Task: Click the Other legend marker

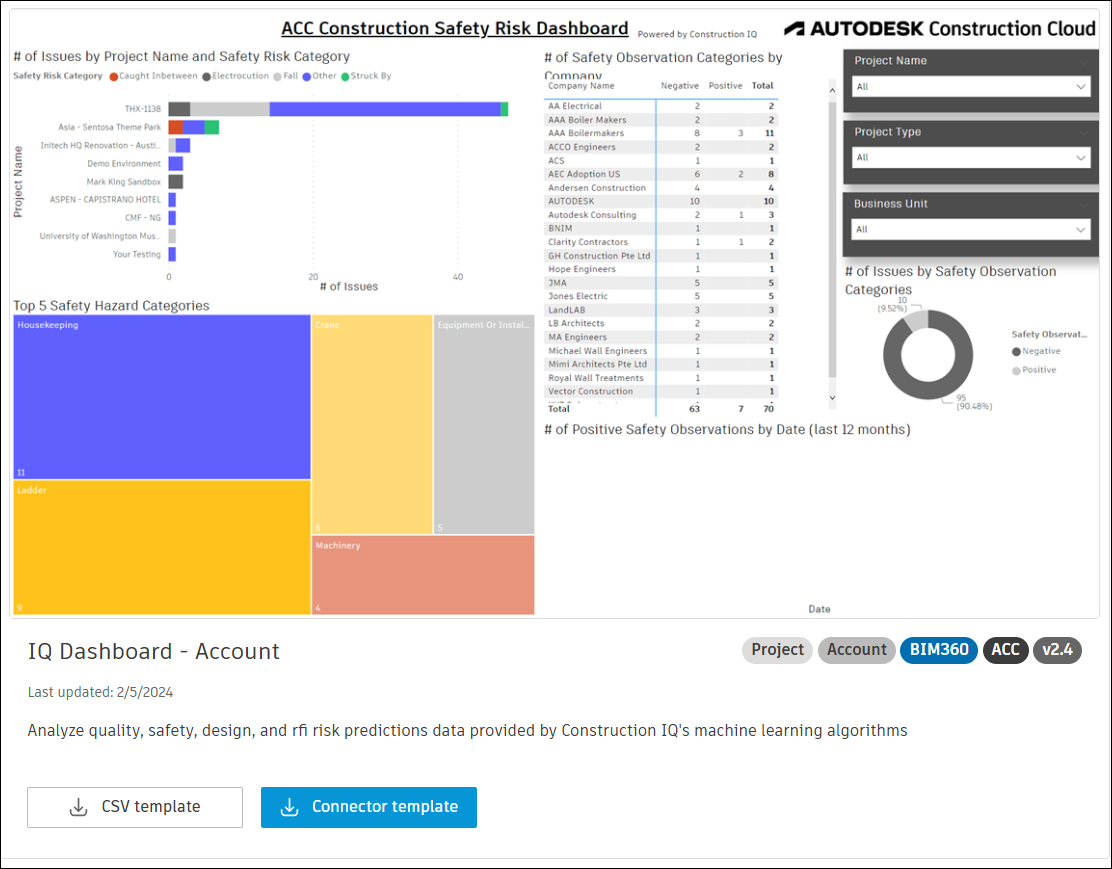Action: click(307, 77)
